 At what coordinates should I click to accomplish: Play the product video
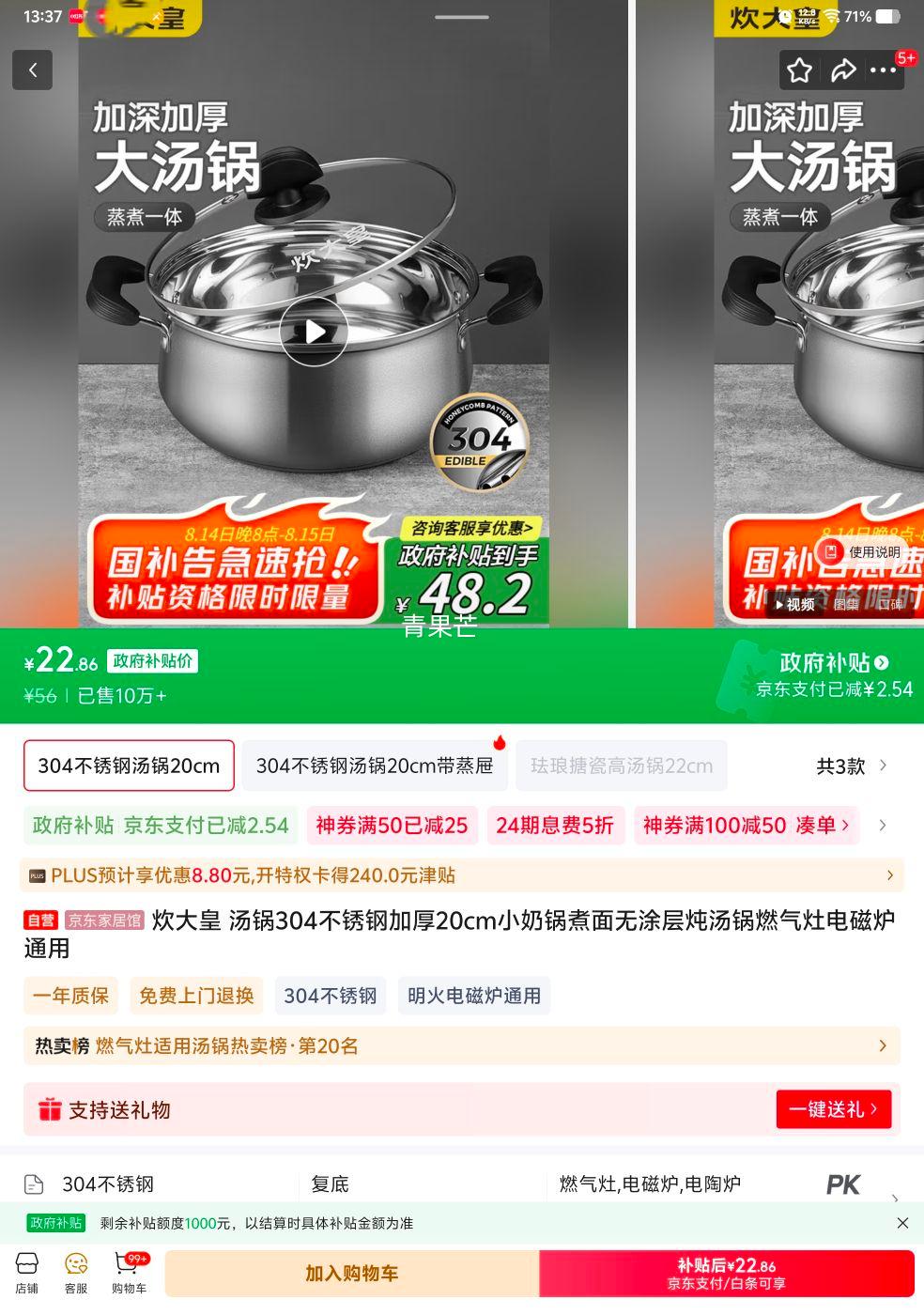(315, 331)
